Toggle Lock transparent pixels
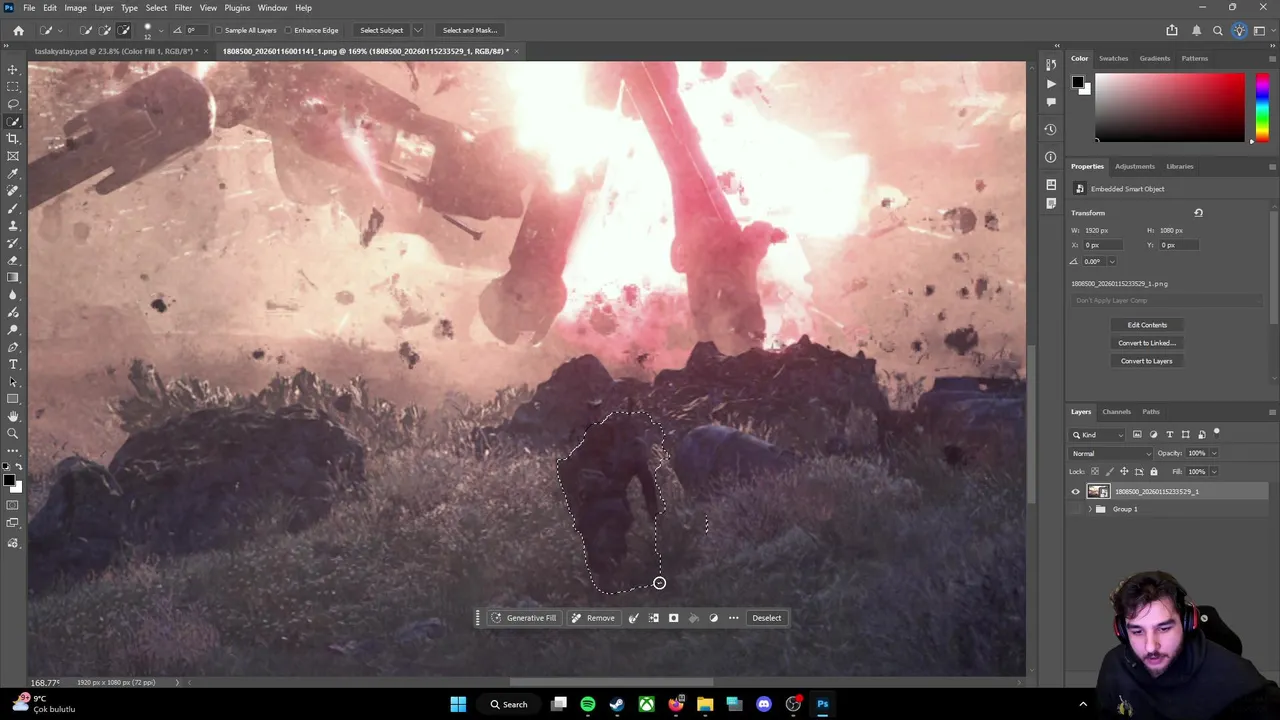Viewport: 1280px width, 720px height. (x=1094, y=471)
